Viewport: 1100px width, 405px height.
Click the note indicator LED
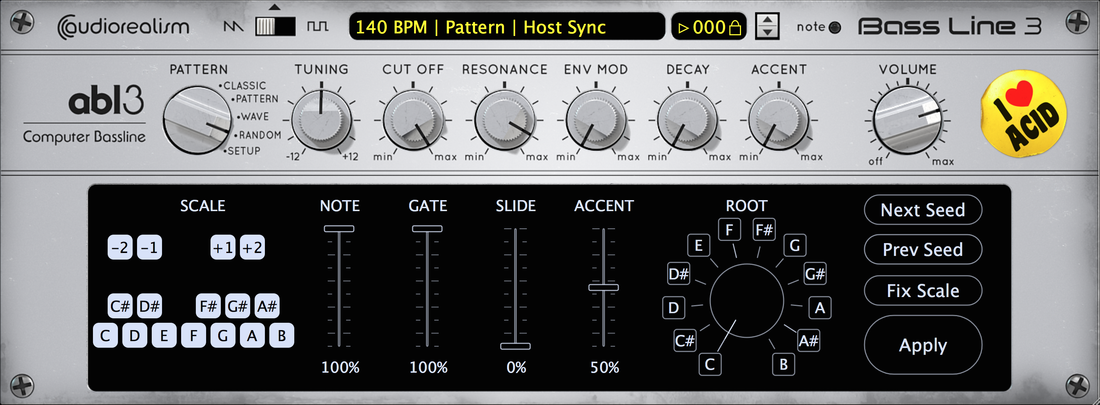tap(834, 28)
